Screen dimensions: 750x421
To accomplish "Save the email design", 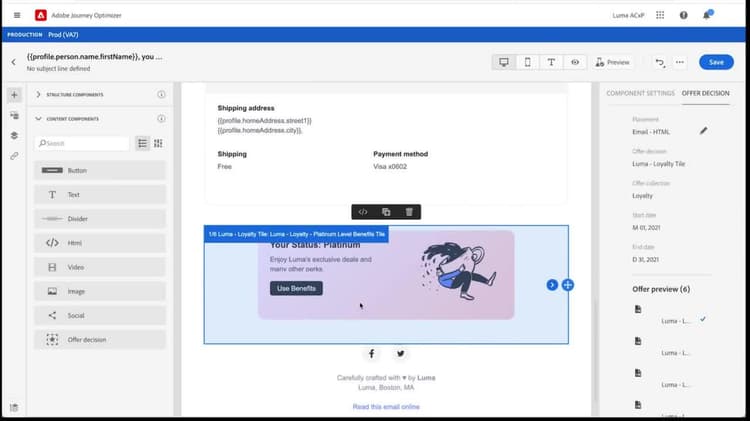I will coord(716,62).
